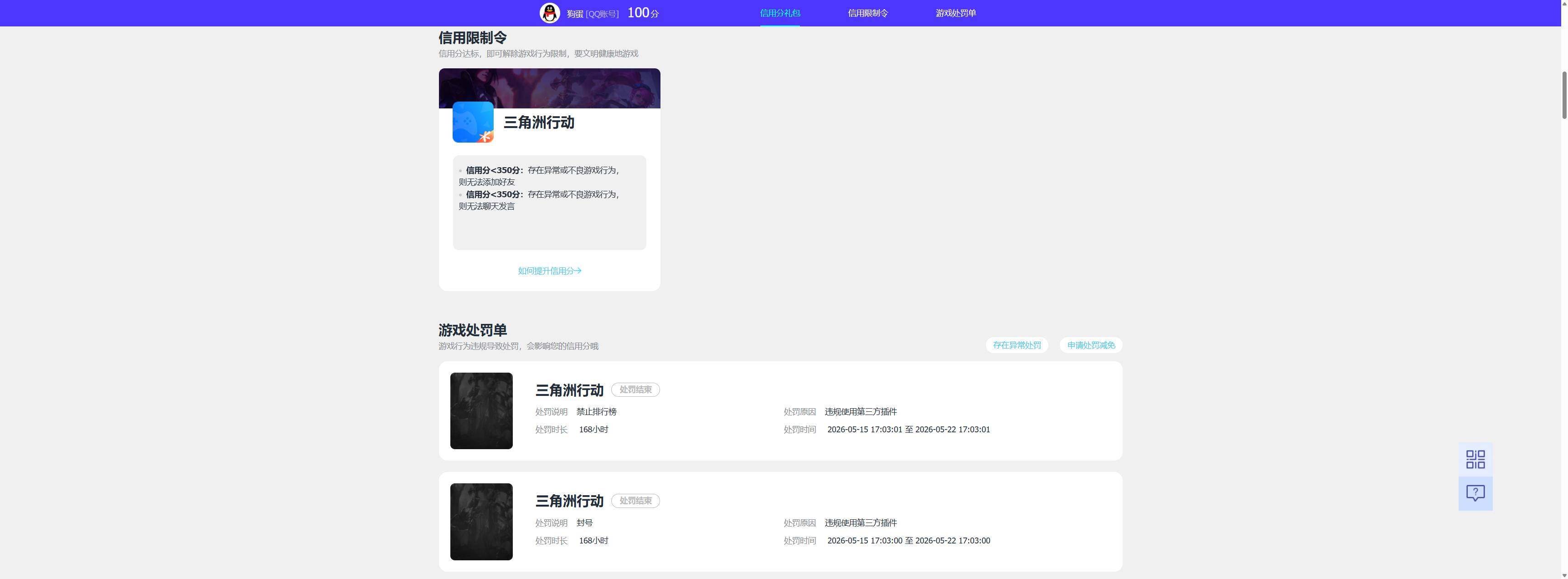Switch to the 游戏处罚单 tab
Screen dimensions: 1568x579
pyautogui.click(x=956, y=13)
